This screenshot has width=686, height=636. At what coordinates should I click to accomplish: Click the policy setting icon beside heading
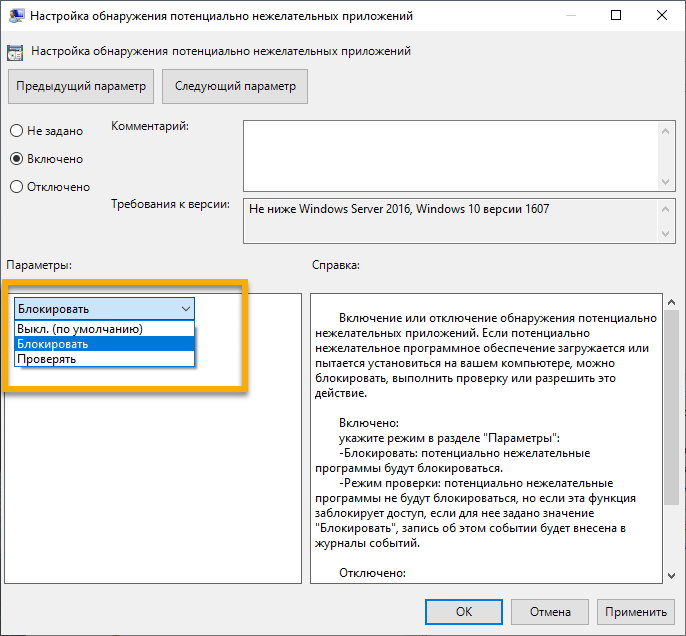[x=15, y=52]
